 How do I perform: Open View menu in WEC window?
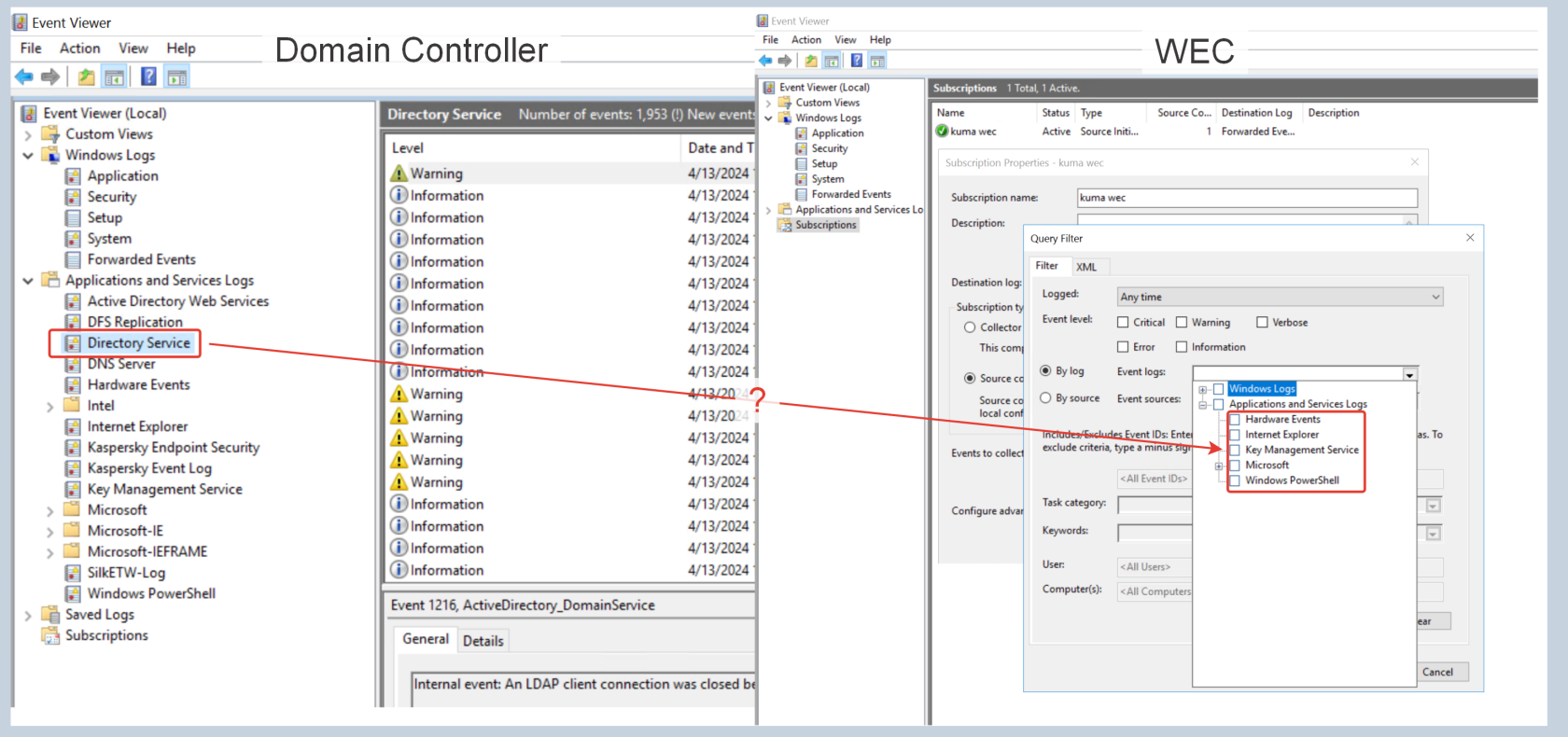pyautogui.click(x=845, y=40)
